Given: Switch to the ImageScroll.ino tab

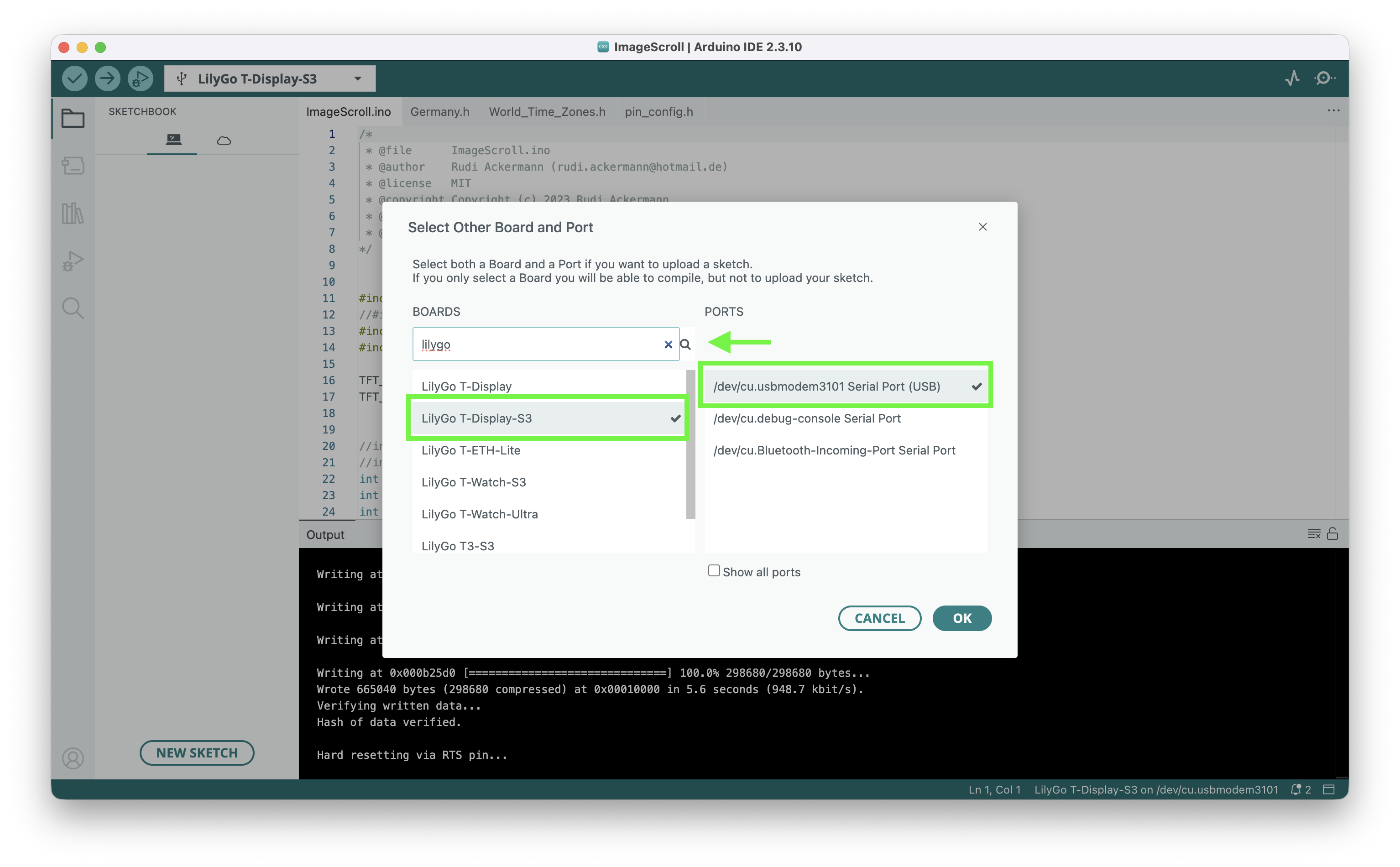Looking at the screenshot, I should coord(349,112).
